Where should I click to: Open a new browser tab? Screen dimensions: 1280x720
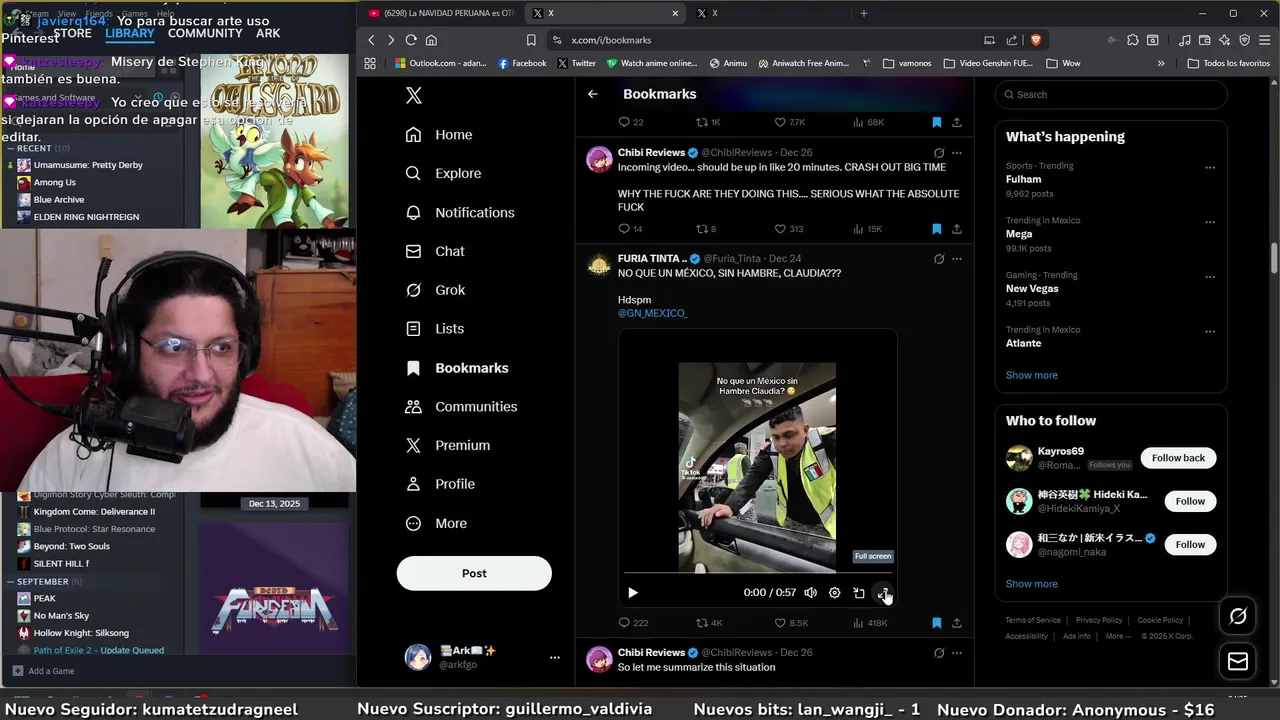[x=864, y=13]
